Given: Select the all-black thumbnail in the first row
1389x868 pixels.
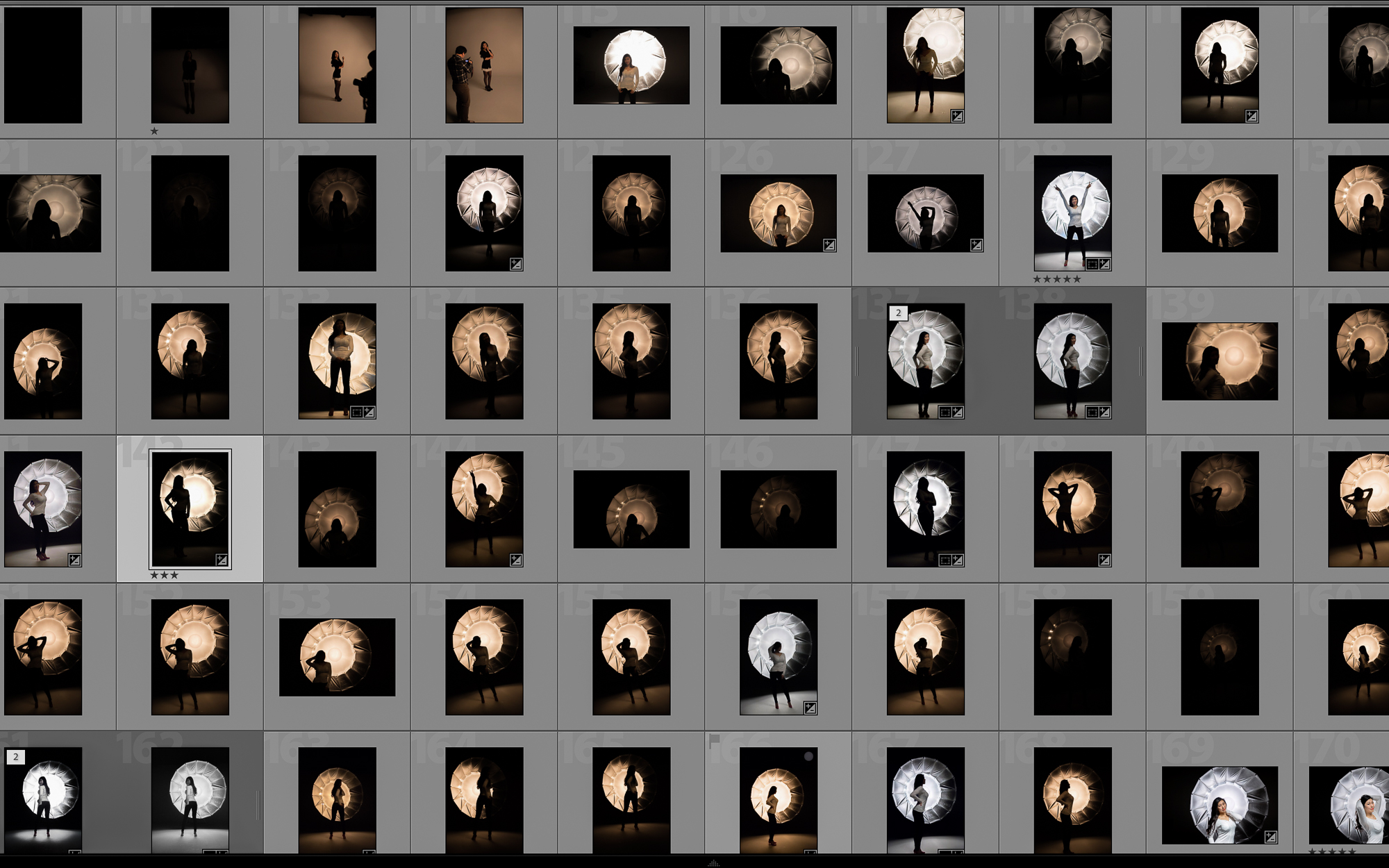Looking at the screenshot, I should pyautogui.click(x=43, y=65).
